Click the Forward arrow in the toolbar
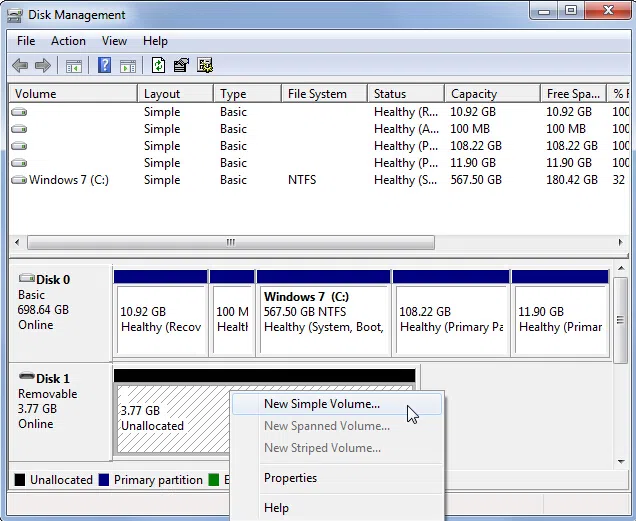The image size is (636, 521). tap(42, 66)
